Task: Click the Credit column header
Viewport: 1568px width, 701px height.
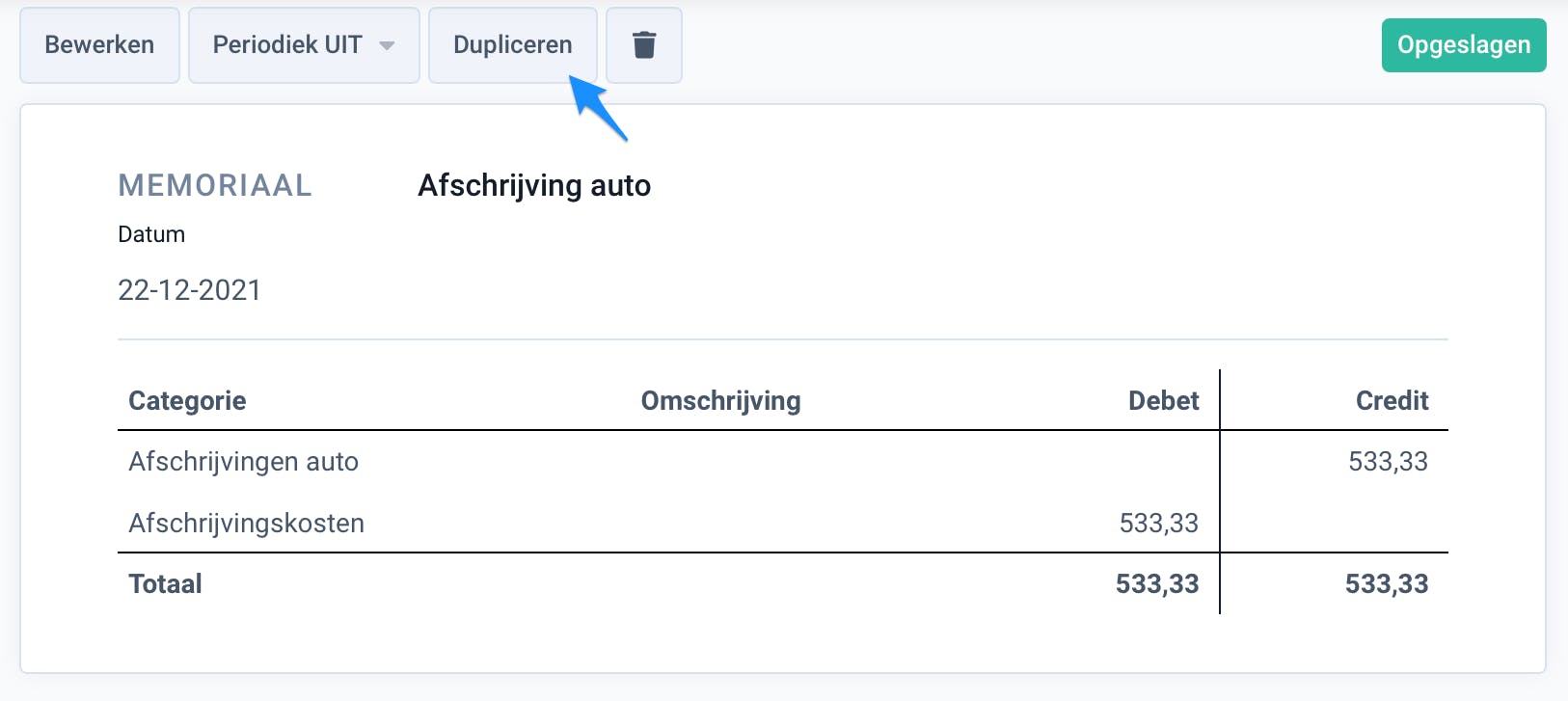Action: [x=1392, y=400]
